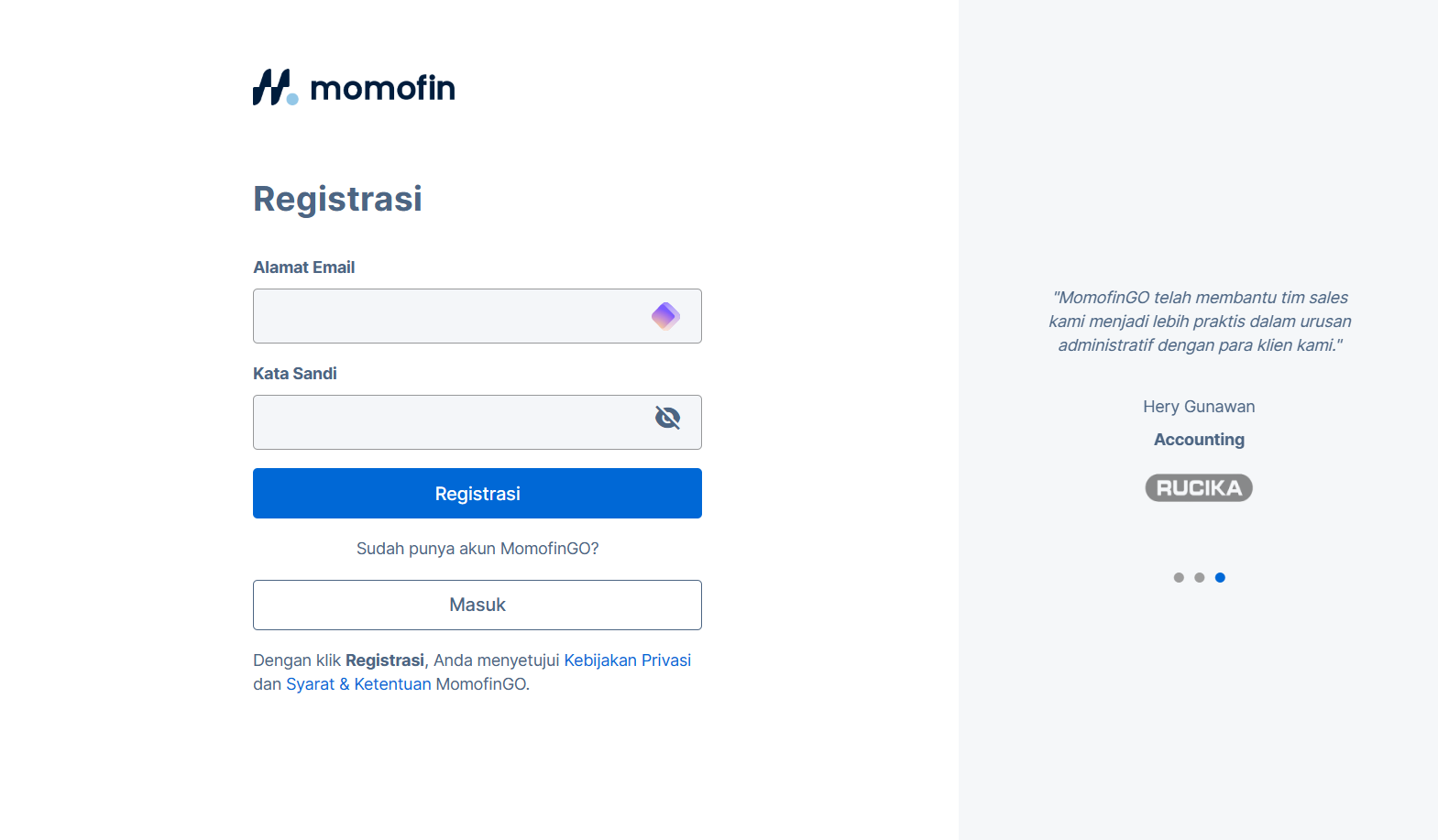Click the Alamat Email field label
This screenshot has height=840, width=1438.
[303, 267]
